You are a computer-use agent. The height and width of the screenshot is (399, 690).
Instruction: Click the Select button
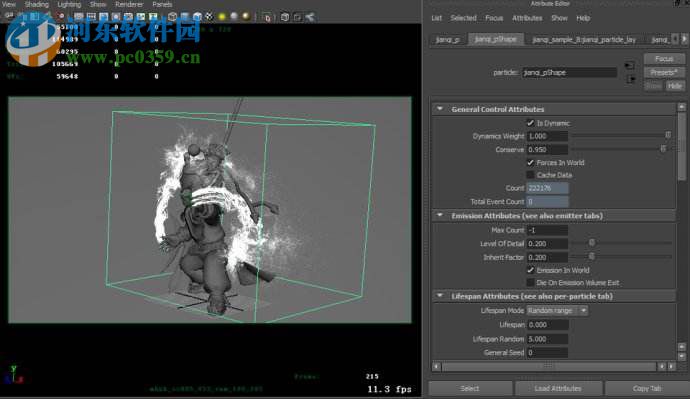470,388
